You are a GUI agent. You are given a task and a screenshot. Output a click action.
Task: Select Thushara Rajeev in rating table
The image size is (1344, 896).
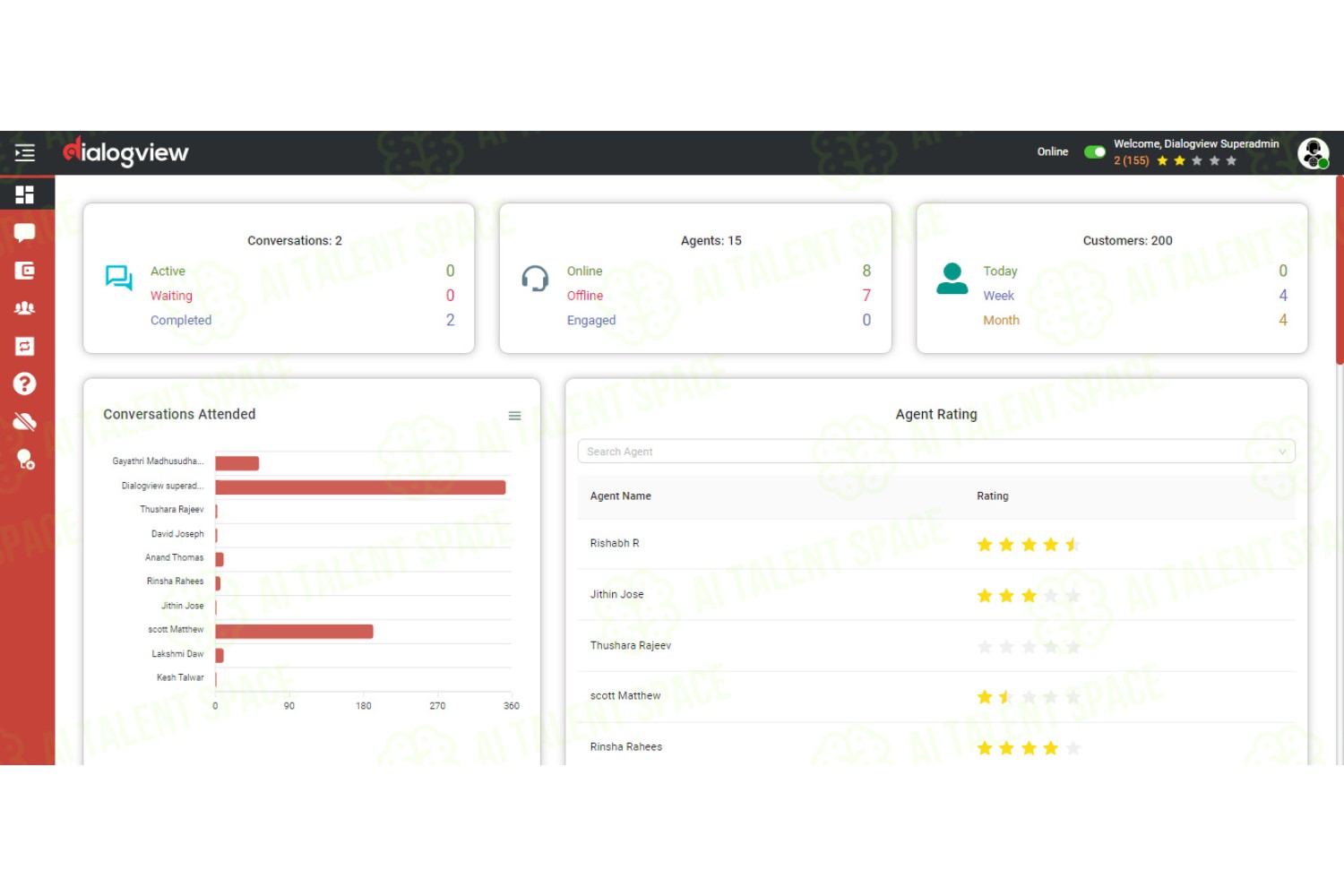coord(630,646)
